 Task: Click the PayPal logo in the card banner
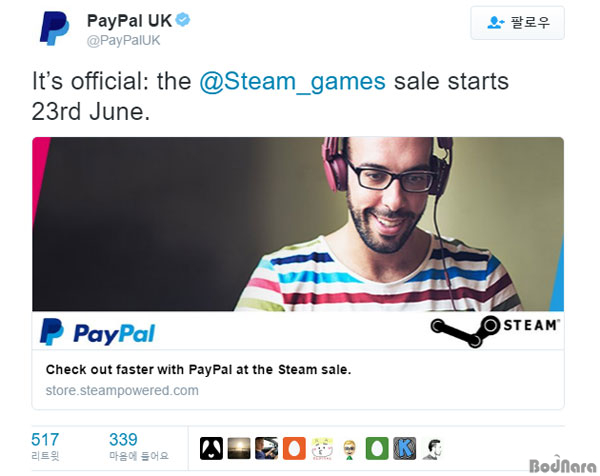click(98, 332)
